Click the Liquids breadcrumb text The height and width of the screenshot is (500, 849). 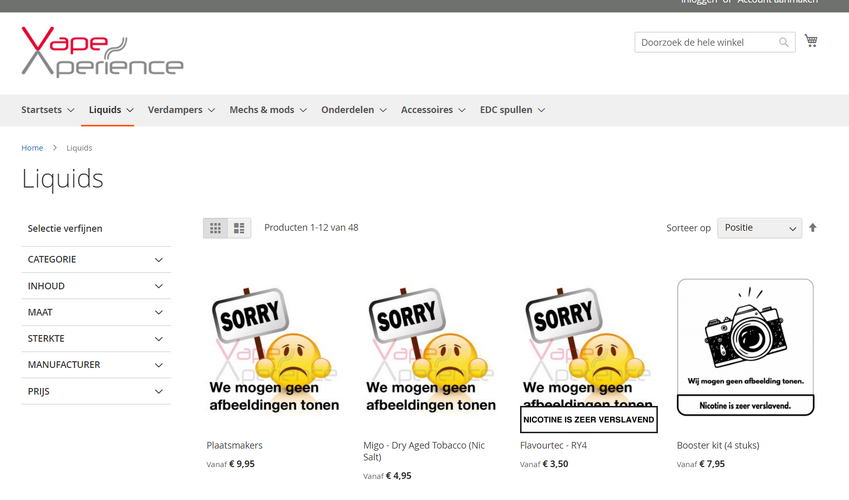coord(79,148)
